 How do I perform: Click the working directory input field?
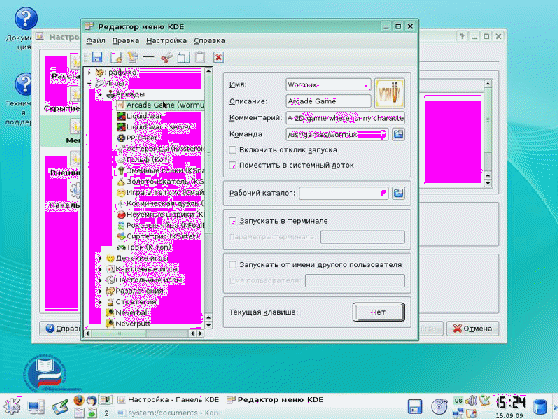[x=343, y=193]
